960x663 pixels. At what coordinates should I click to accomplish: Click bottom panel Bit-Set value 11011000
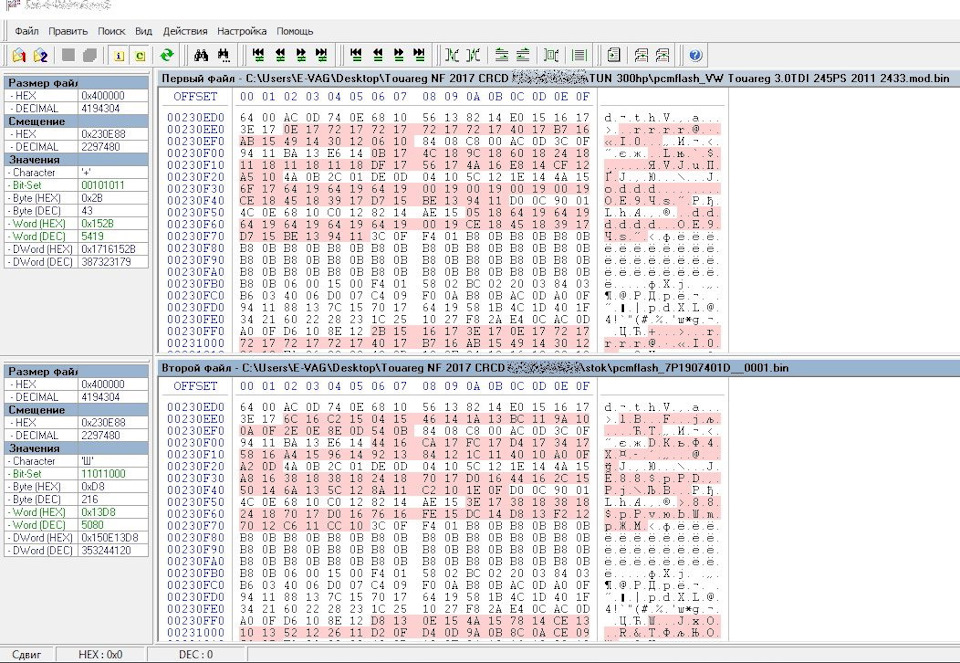point(113,473)
